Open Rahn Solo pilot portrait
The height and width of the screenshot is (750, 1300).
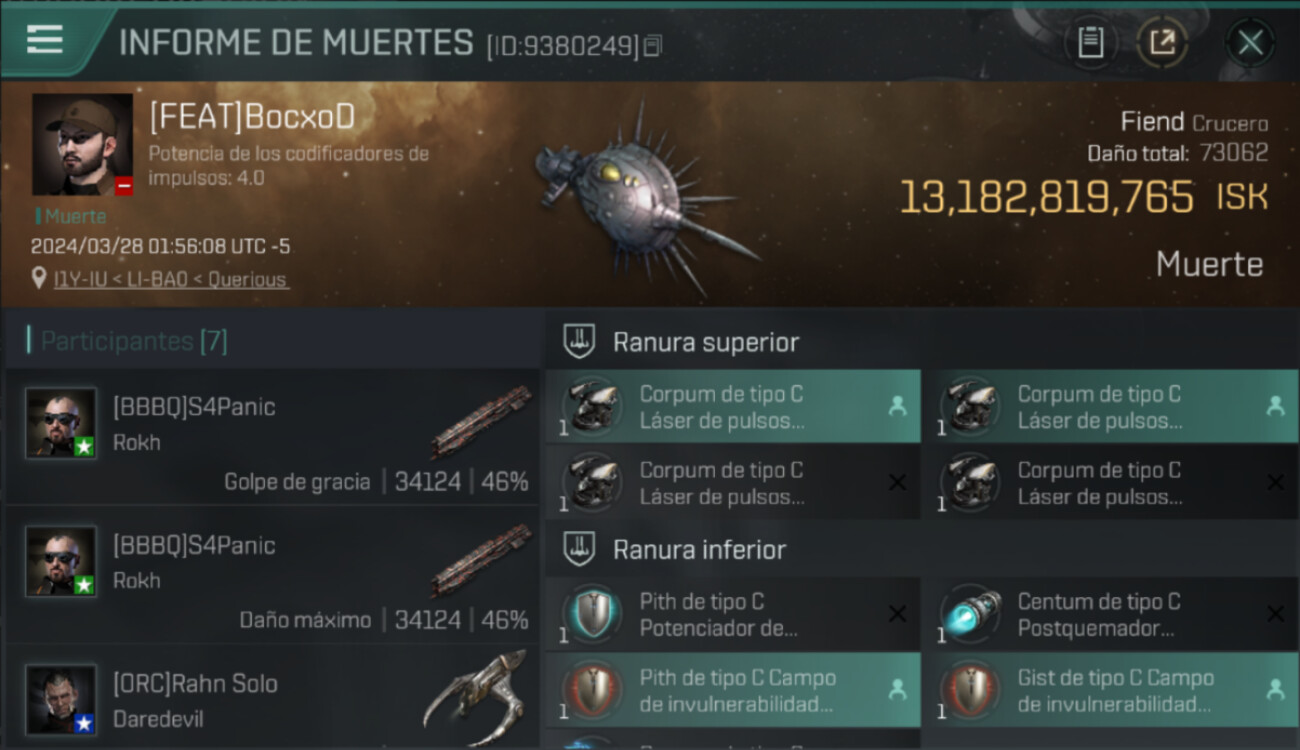tap(61, 700)
